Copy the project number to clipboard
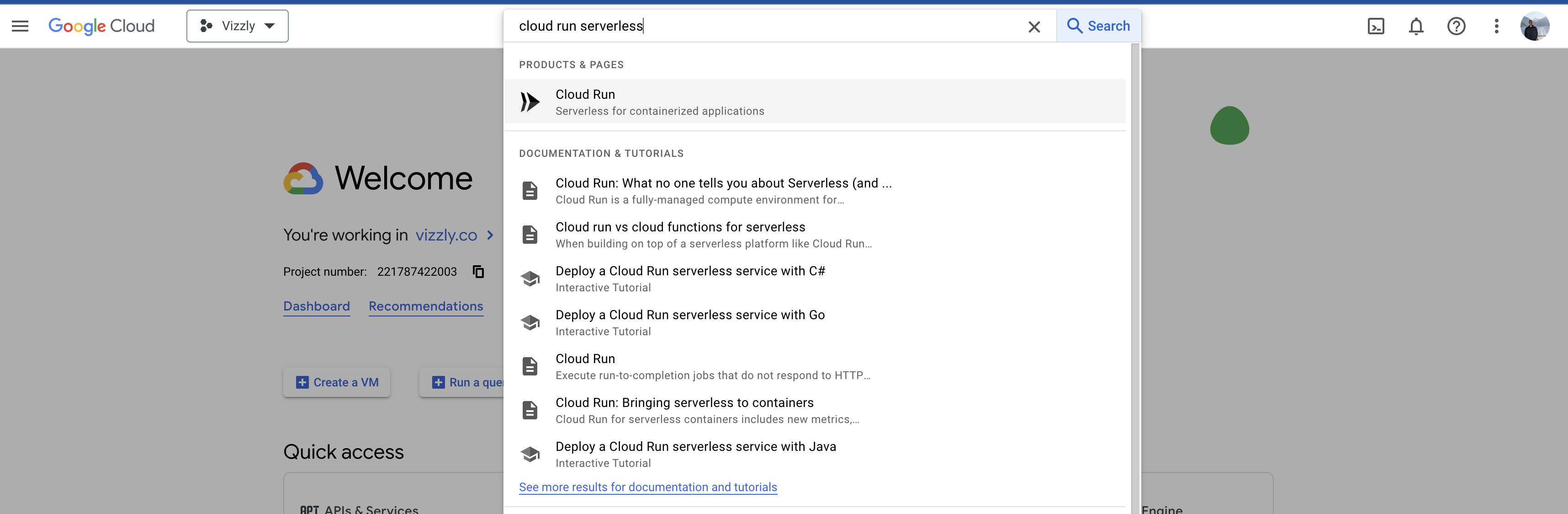Viewport: 1568px width, 514px height. (478, 272)
